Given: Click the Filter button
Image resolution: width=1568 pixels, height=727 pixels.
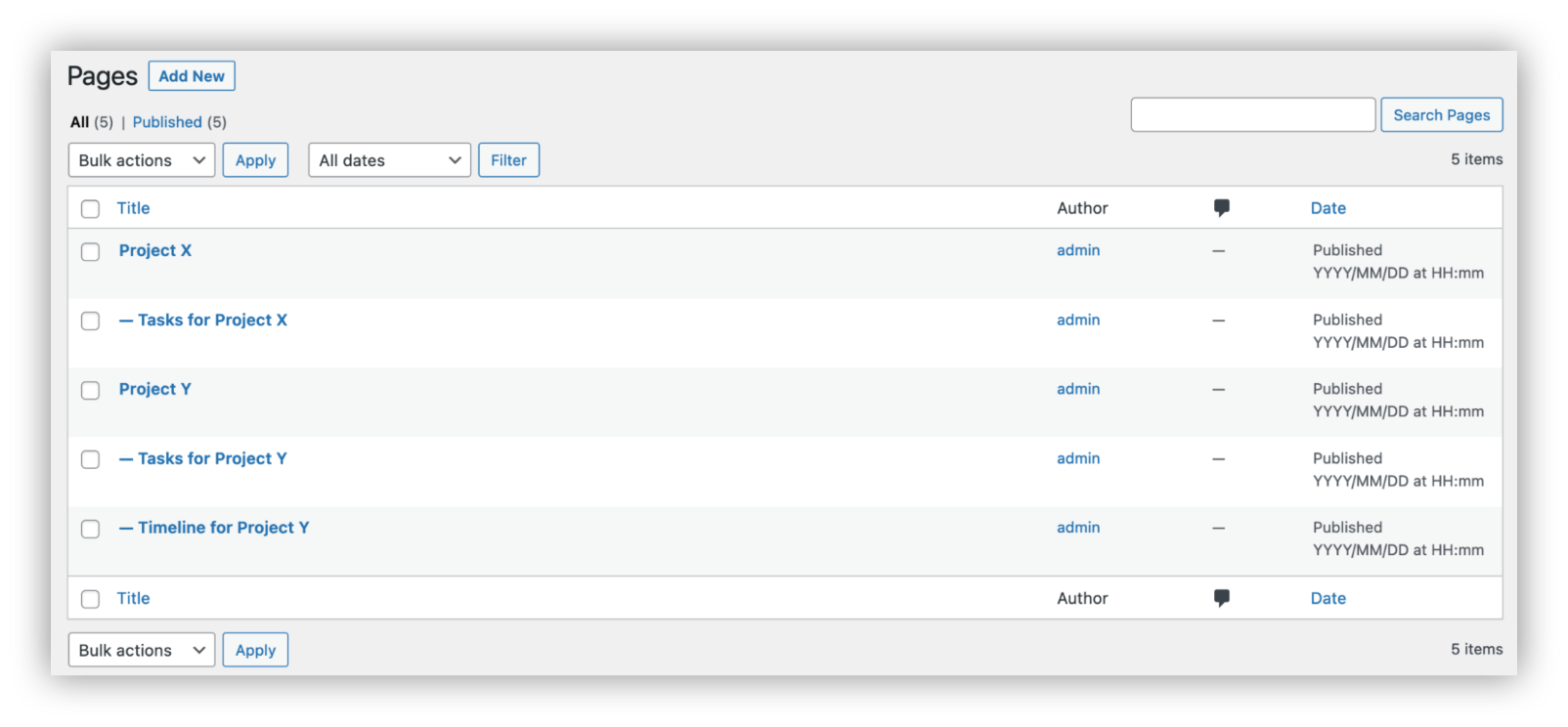Looking at the screenshot, I should pyautogui.click(x=508, y=160).
